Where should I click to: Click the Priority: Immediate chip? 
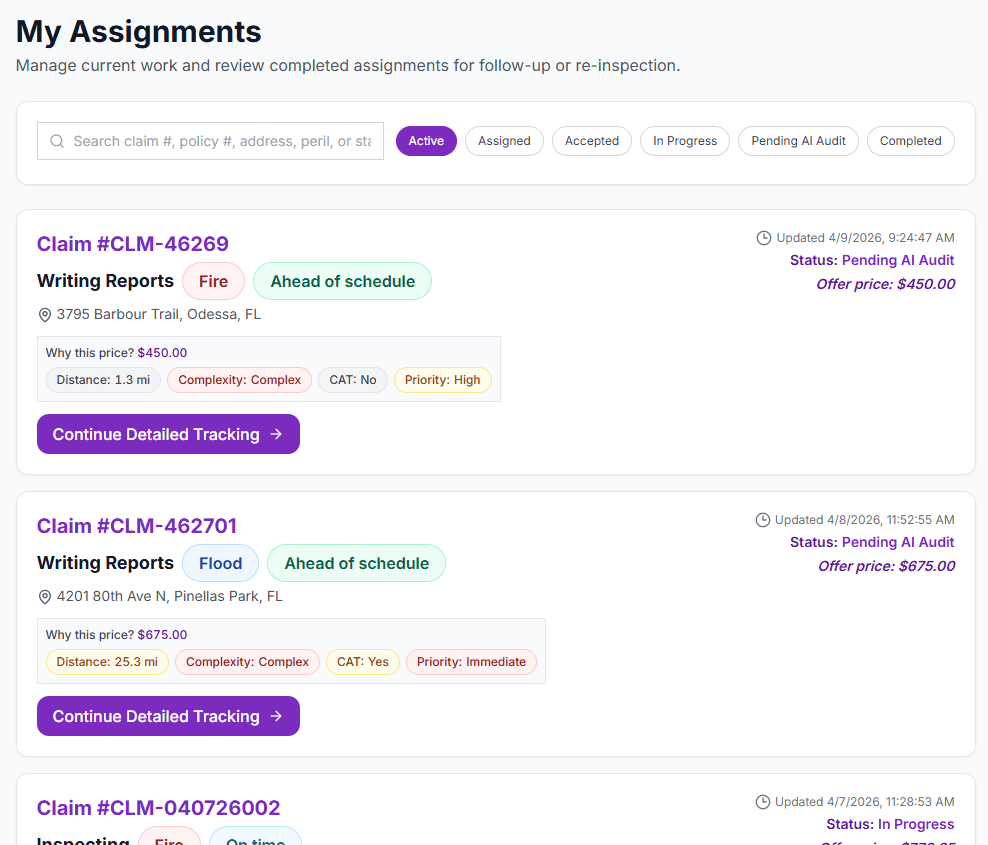471,662
